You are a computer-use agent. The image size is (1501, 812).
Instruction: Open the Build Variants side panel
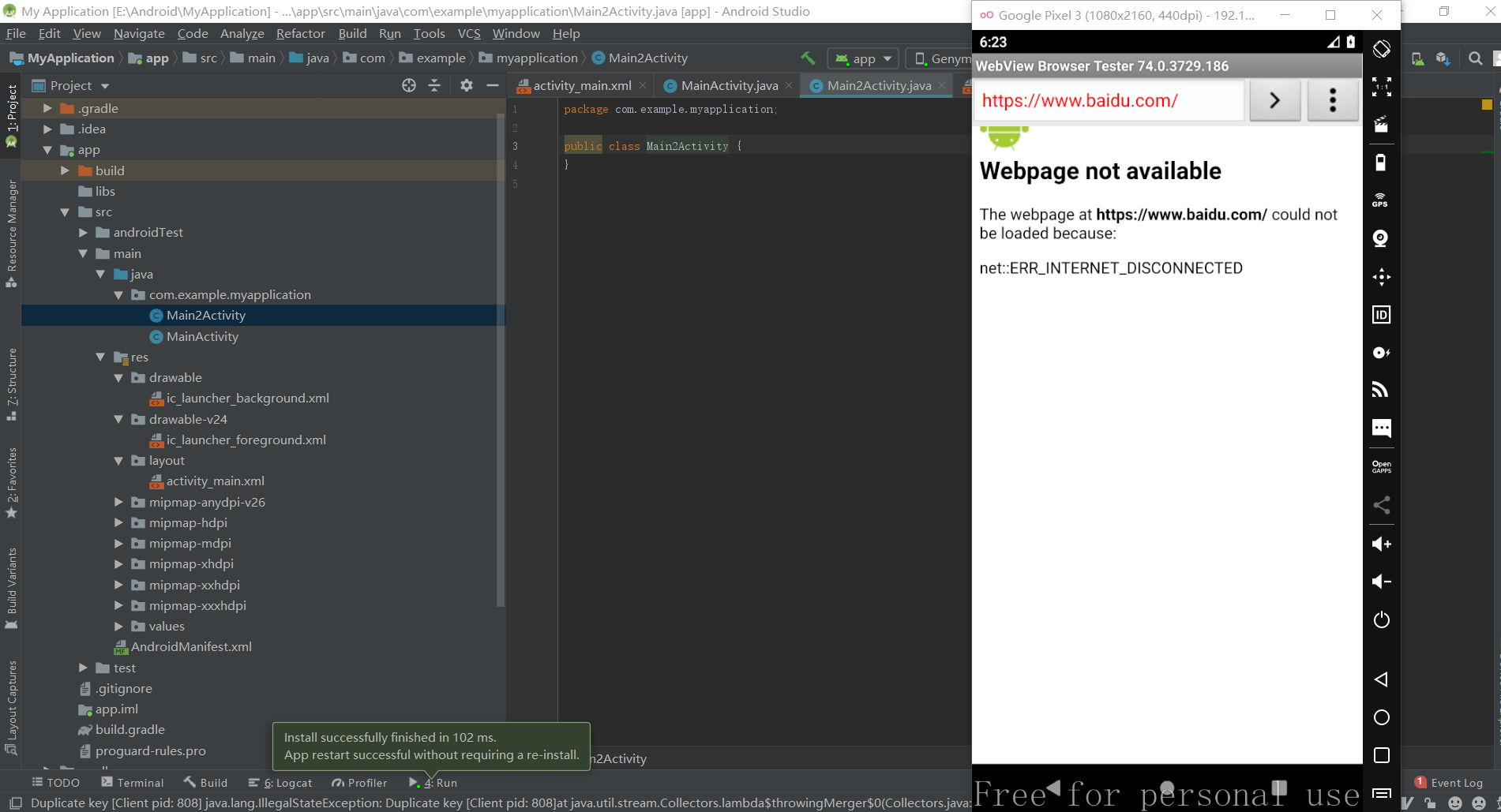[12, 588]
